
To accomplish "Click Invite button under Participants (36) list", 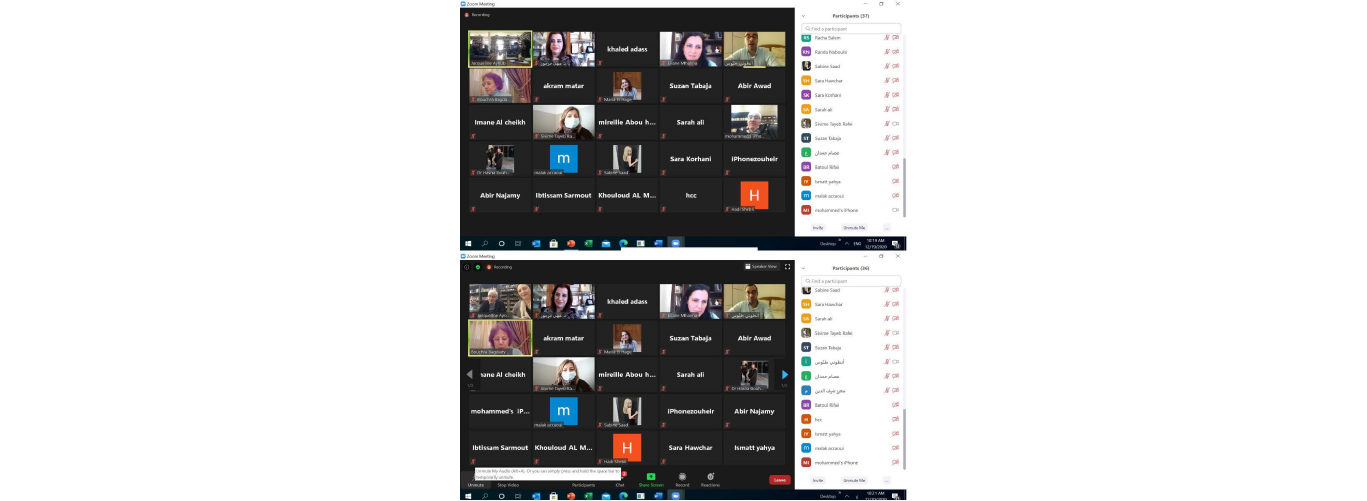I will point(817,480).
